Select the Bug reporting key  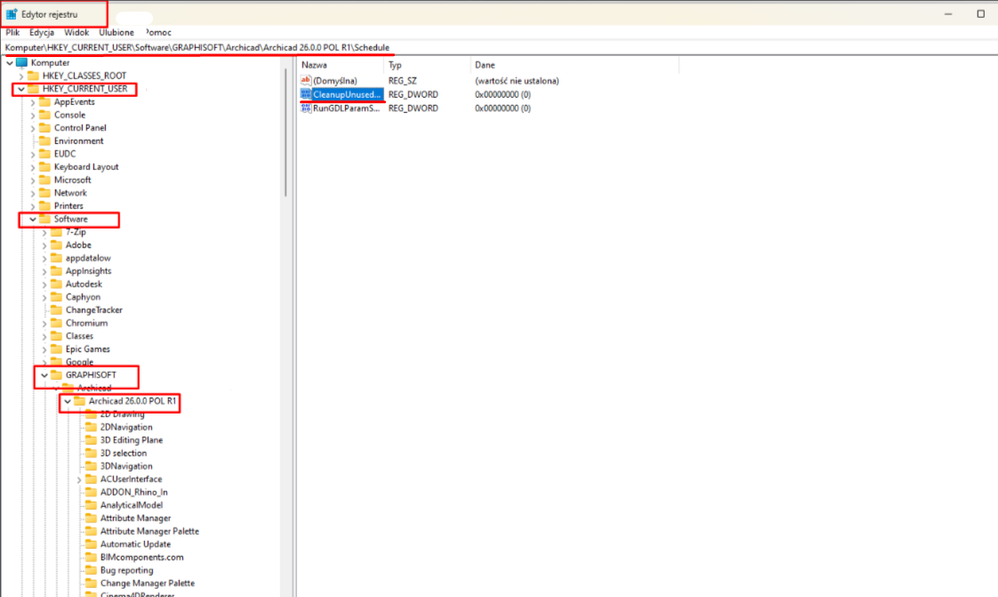pyautogui.click(x=127, y=570)
